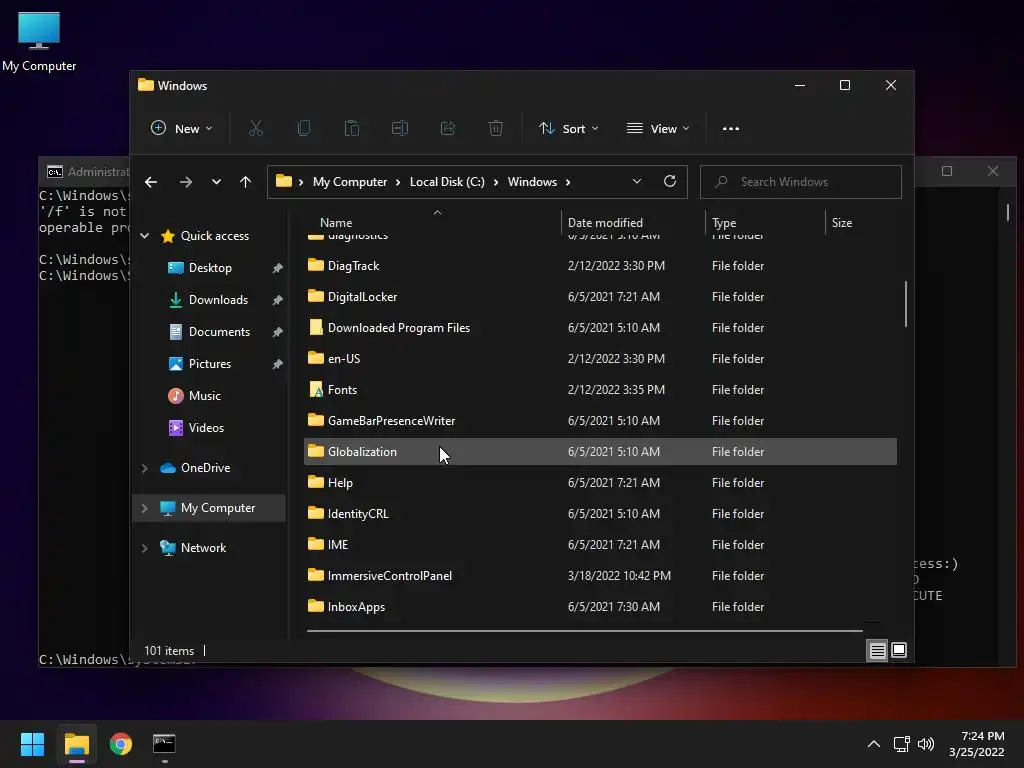Click the Share icon in toolbar
This screenshot has height=768, width=1024.
click(448, 129)
